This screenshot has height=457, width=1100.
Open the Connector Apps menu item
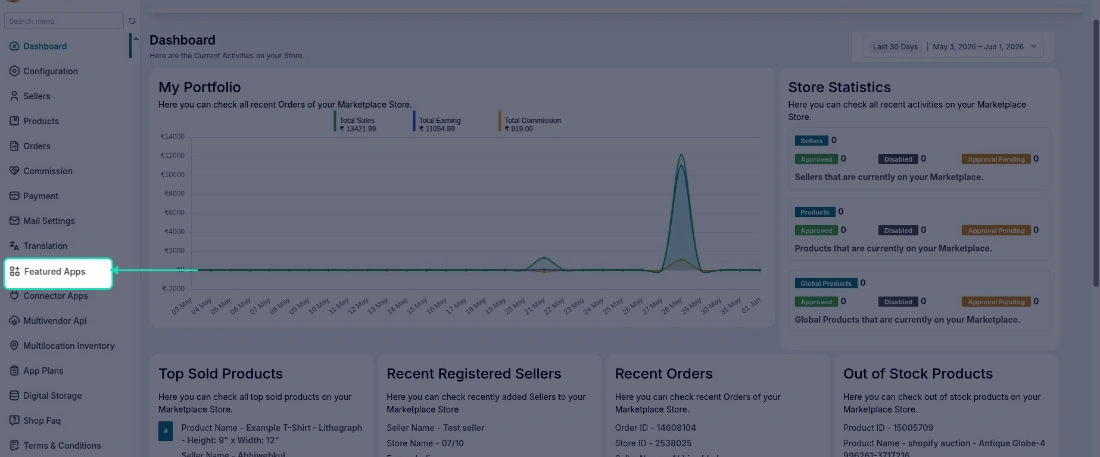[x=55, y=296]
